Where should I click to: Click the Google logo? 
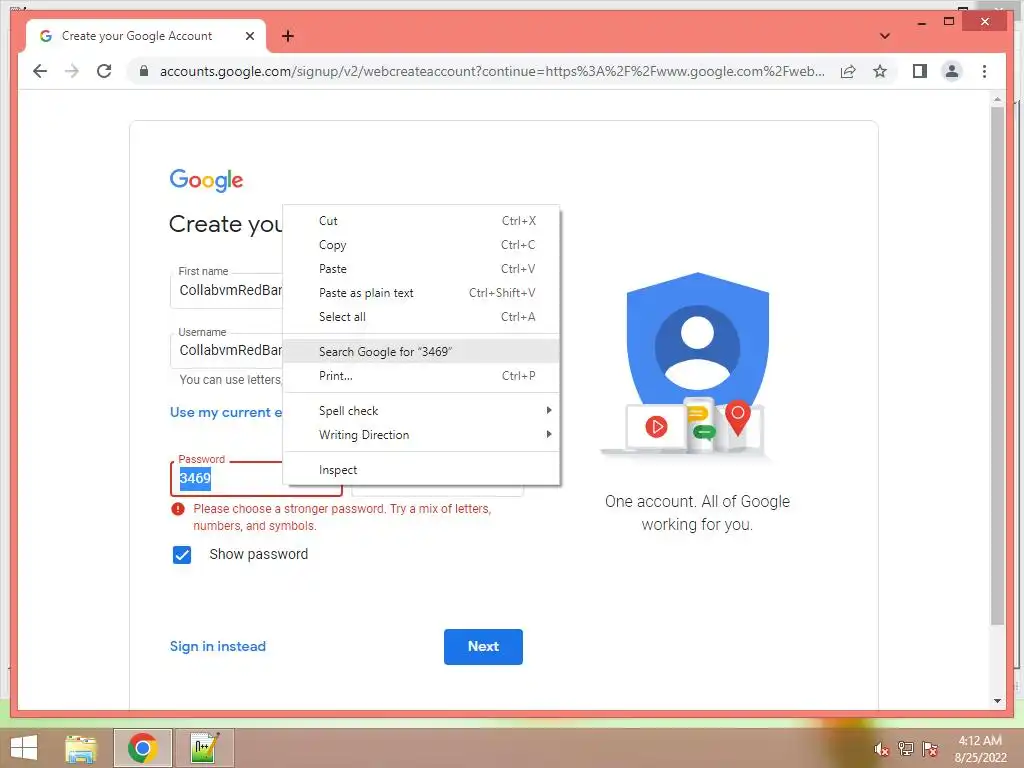[206, 180]
